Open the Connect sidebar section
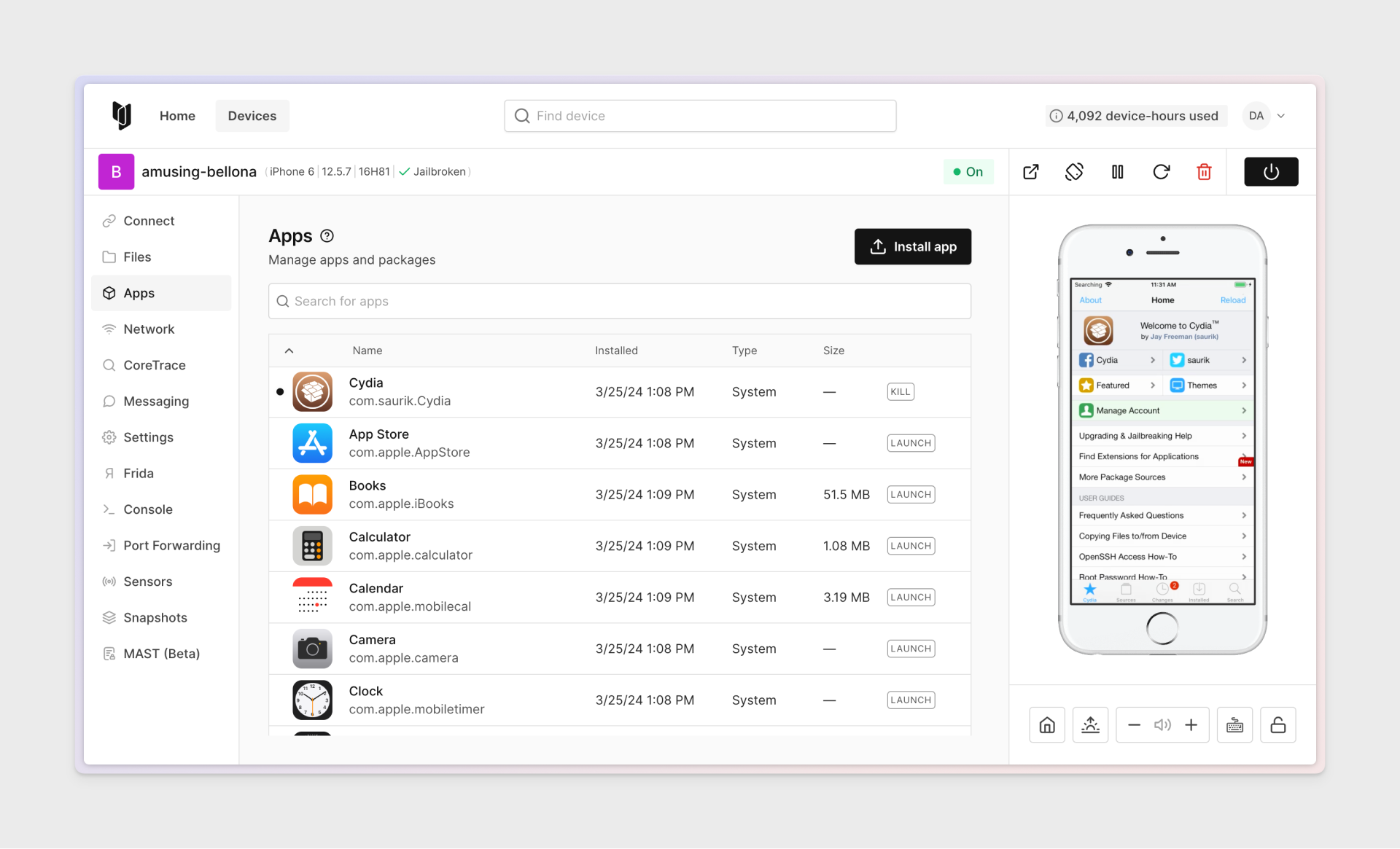The image size is (1400, 849). click(161, 221)
